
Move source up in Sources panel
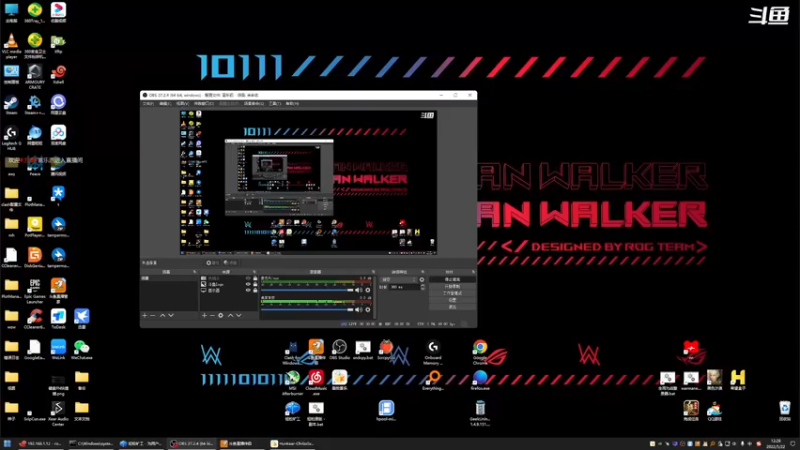[230, 316]
